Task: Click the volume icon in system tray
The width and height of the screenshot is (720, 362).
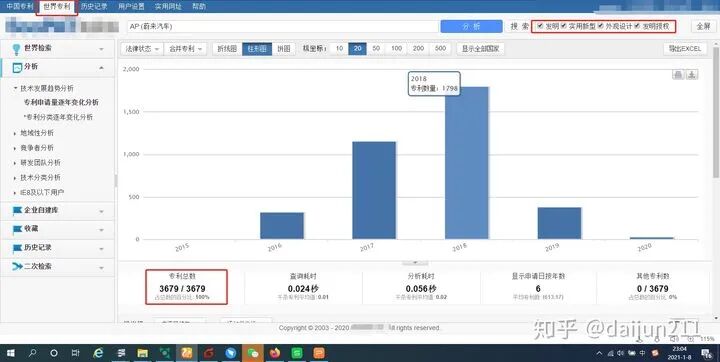Action: point(620,353)
